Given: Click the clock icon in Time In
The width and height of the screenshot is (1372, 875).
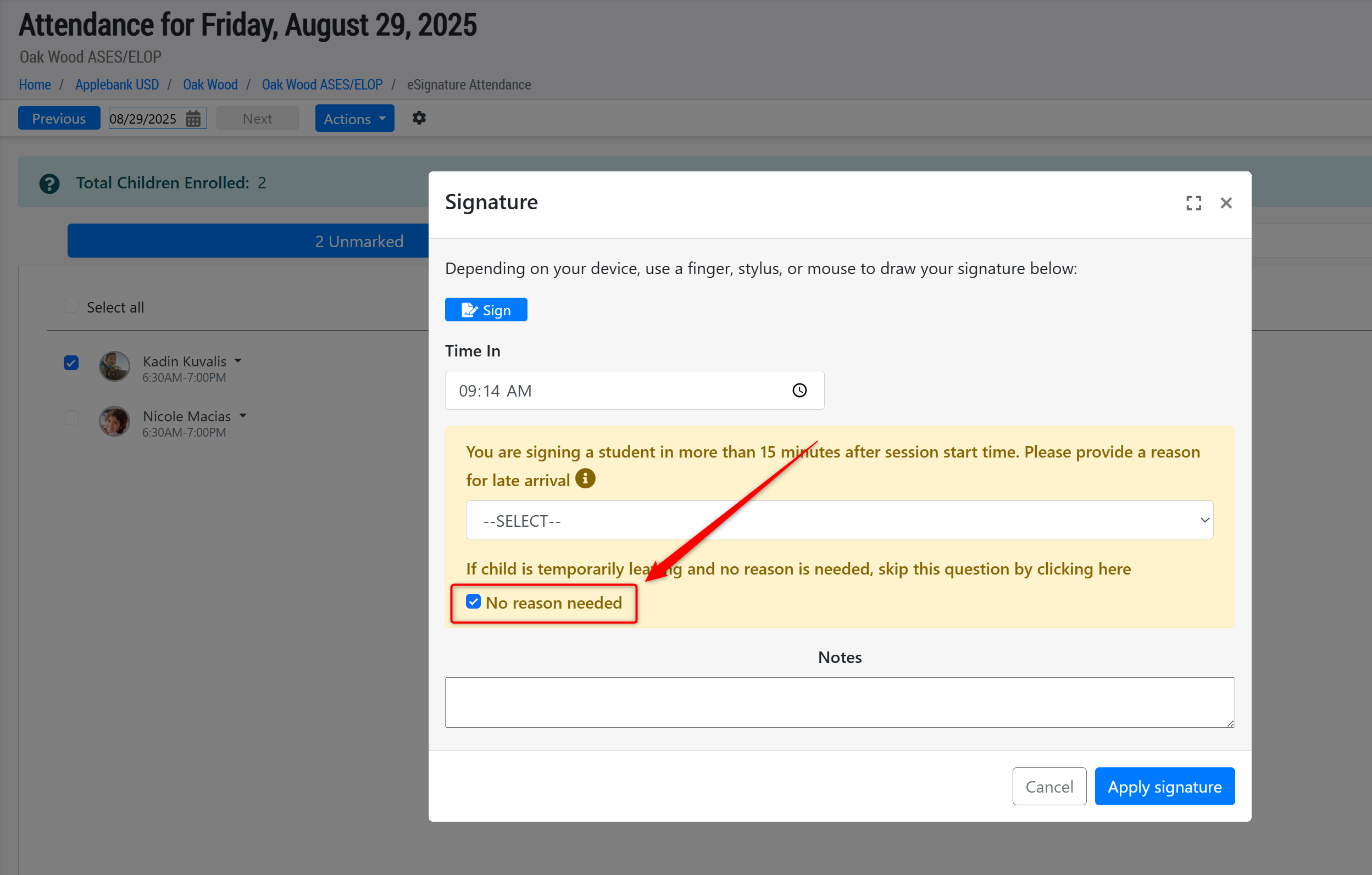Looking at the screenshot, I should pos(799,390).
